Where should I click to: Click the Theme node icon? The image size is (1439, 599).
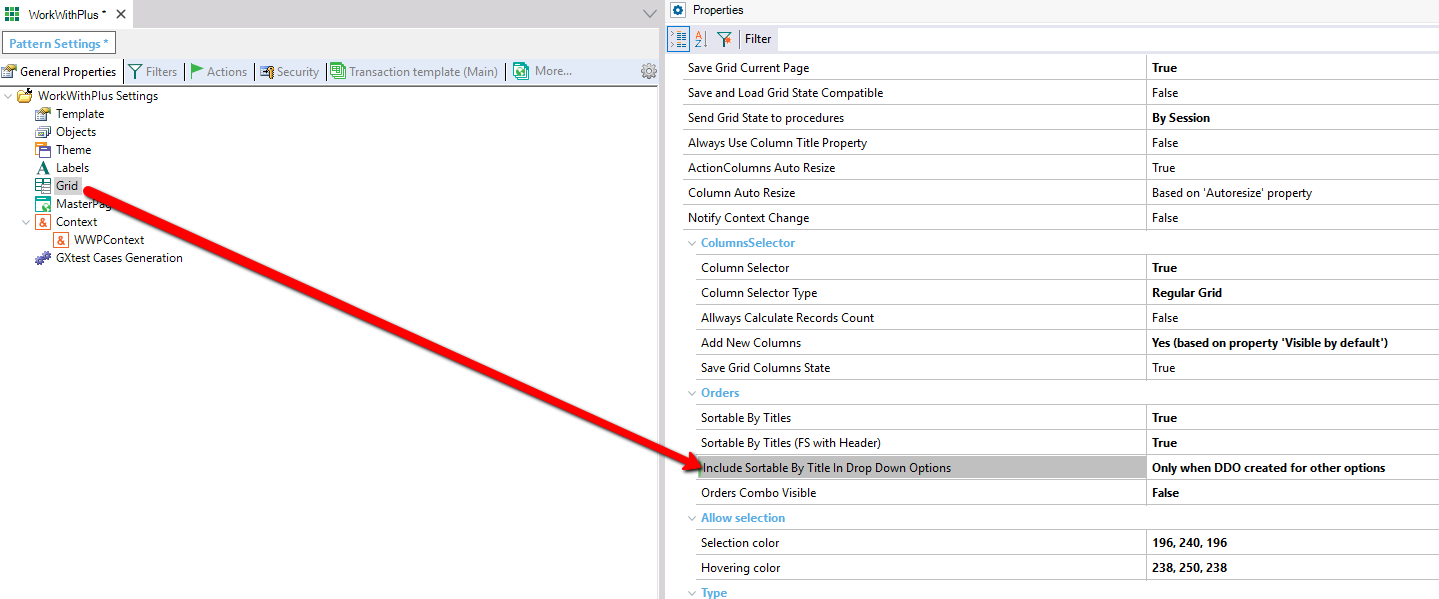[43, 150]
